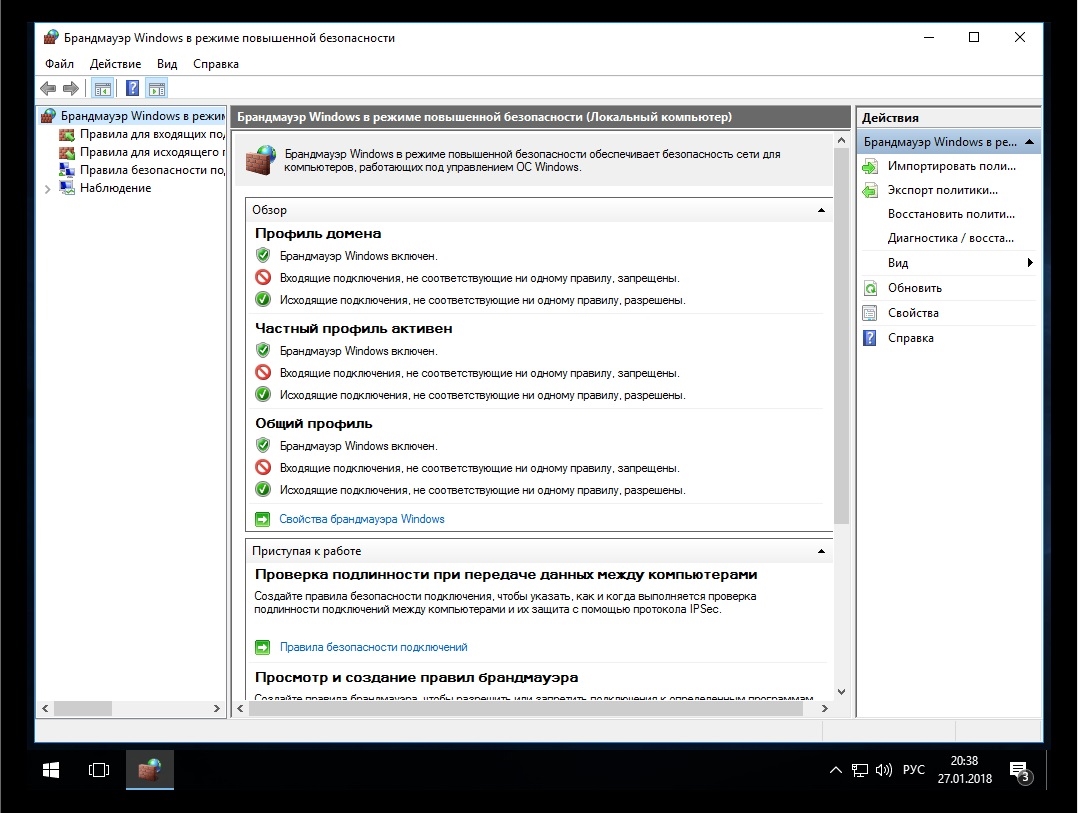
Task: Open Правила безопасности подключений link
Action: click(x=374, y=647)
